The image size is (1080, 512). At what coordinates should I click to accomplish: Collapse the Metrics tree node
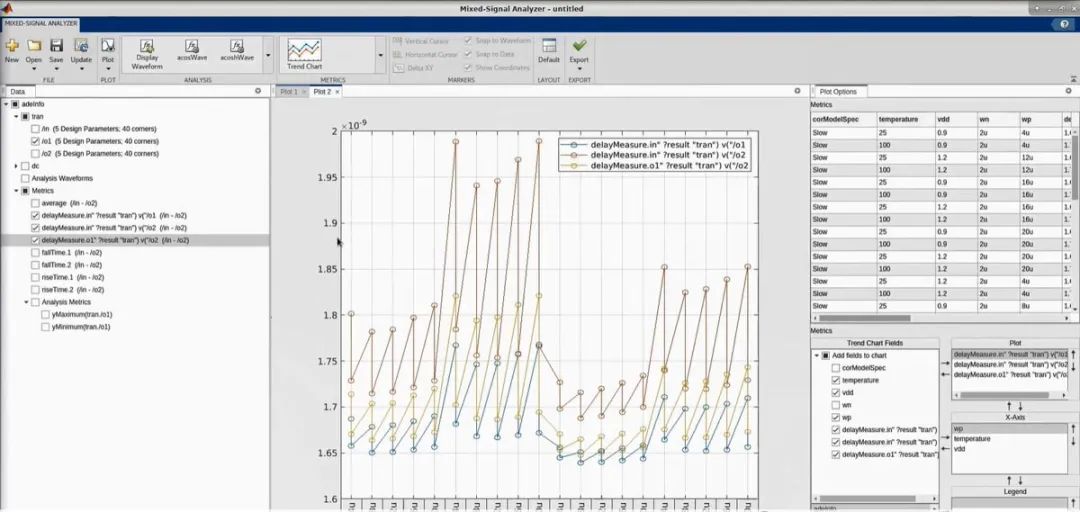click(x=16, y=191)
